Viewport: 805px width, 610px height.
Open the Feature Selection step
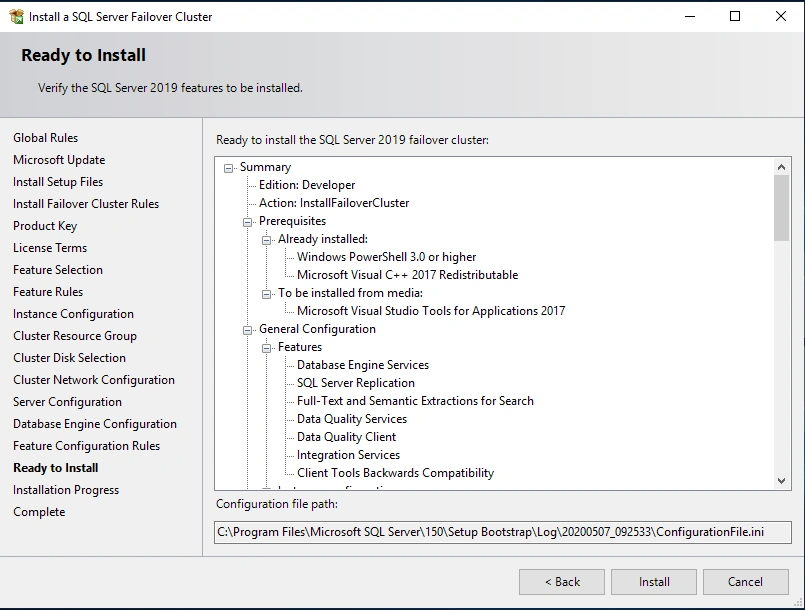point(58,270)
